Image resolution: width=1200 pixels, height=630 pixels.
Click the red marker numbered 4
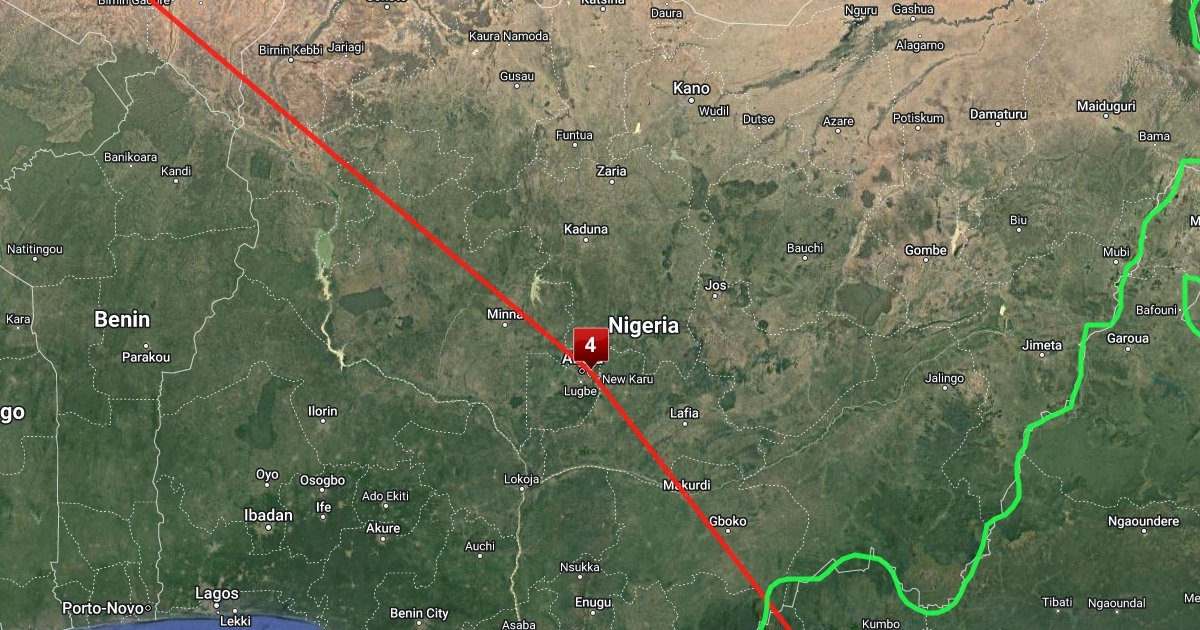590,346
